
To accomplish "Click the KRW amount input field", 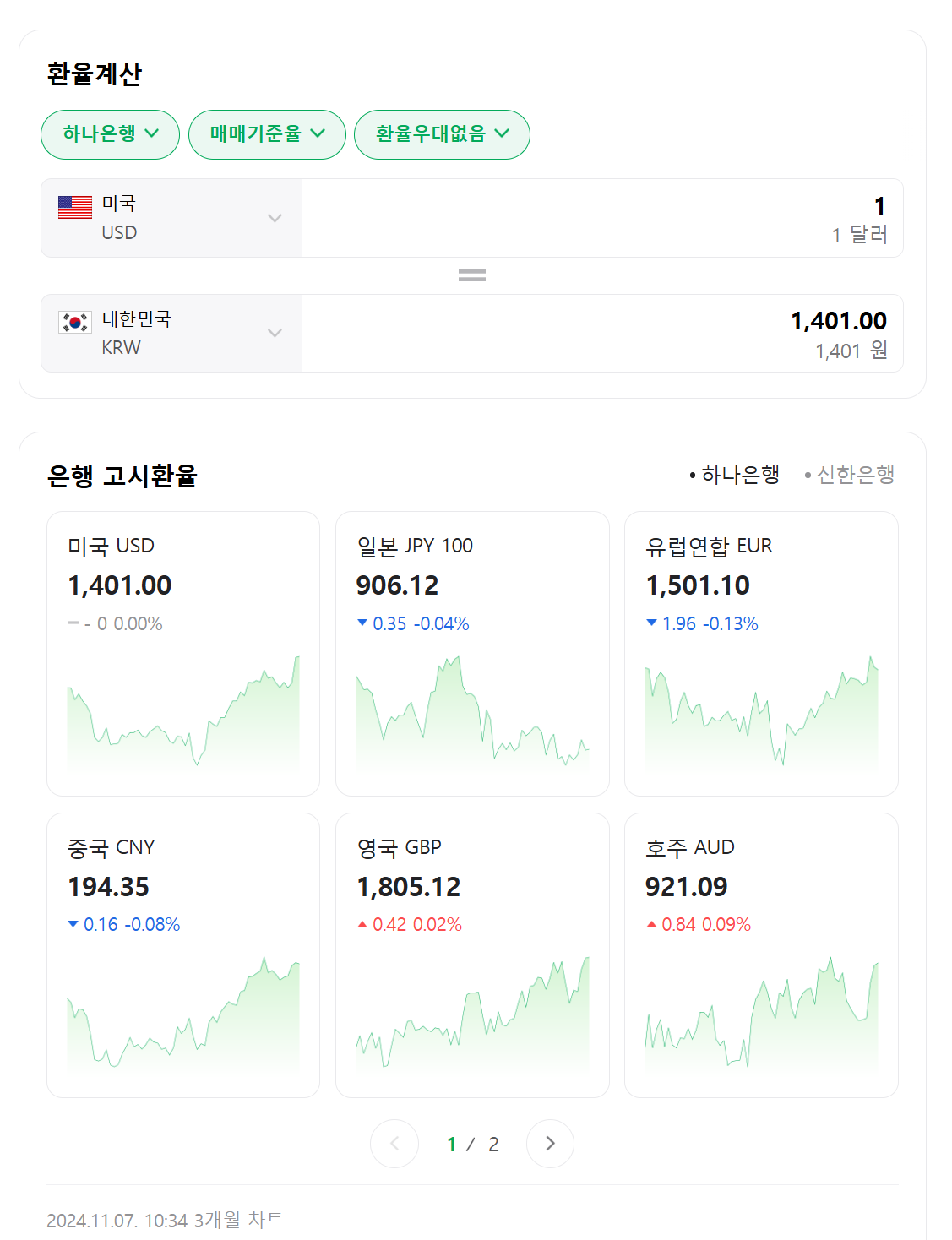I will click(602, 334).
